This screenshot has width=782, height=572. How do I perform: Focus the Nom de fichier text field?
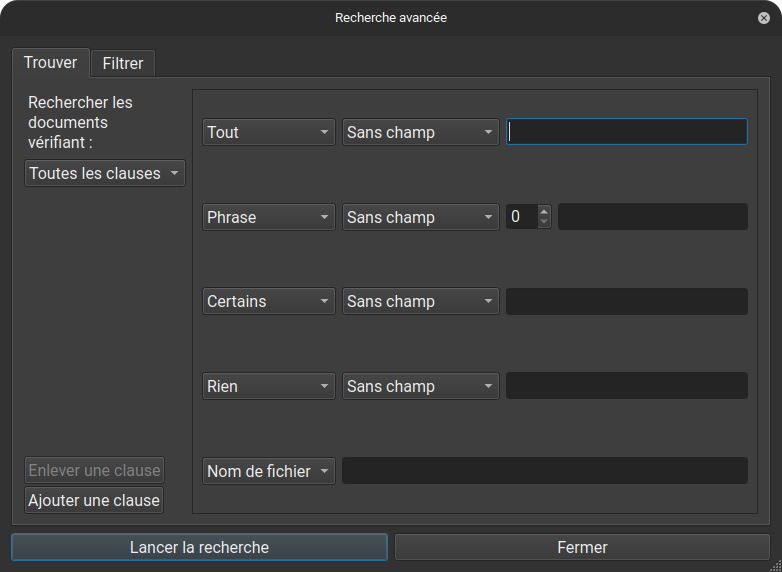544,471
